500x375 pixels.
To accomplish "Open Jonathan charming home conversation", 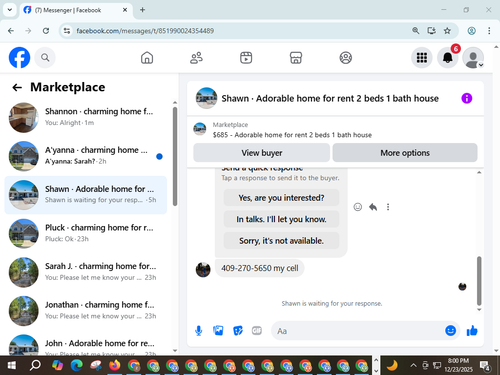I will (86, 311).
